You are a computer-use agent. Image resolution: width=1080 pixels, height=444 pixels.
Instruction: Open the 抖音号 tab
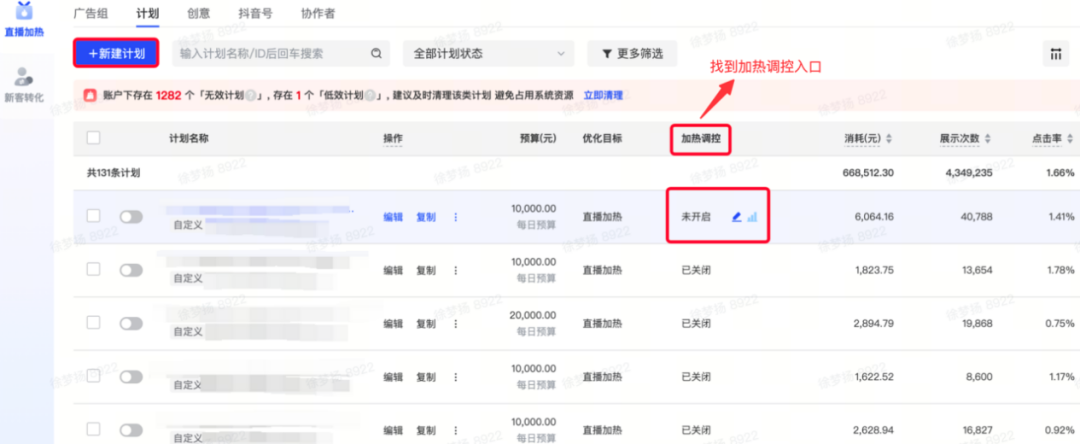(x=256, y=12)
